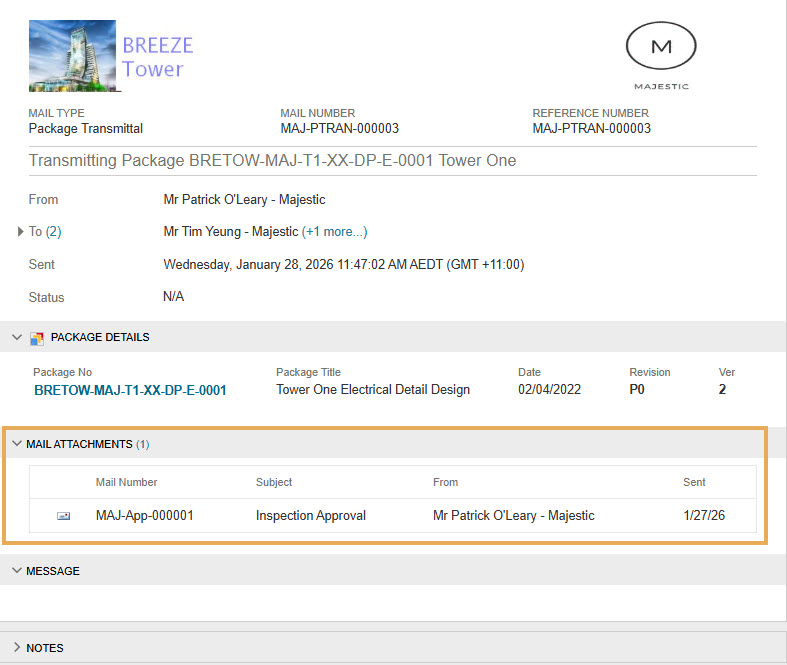Click the Package Details section icon
787x665 pixels.
(37, 338)
